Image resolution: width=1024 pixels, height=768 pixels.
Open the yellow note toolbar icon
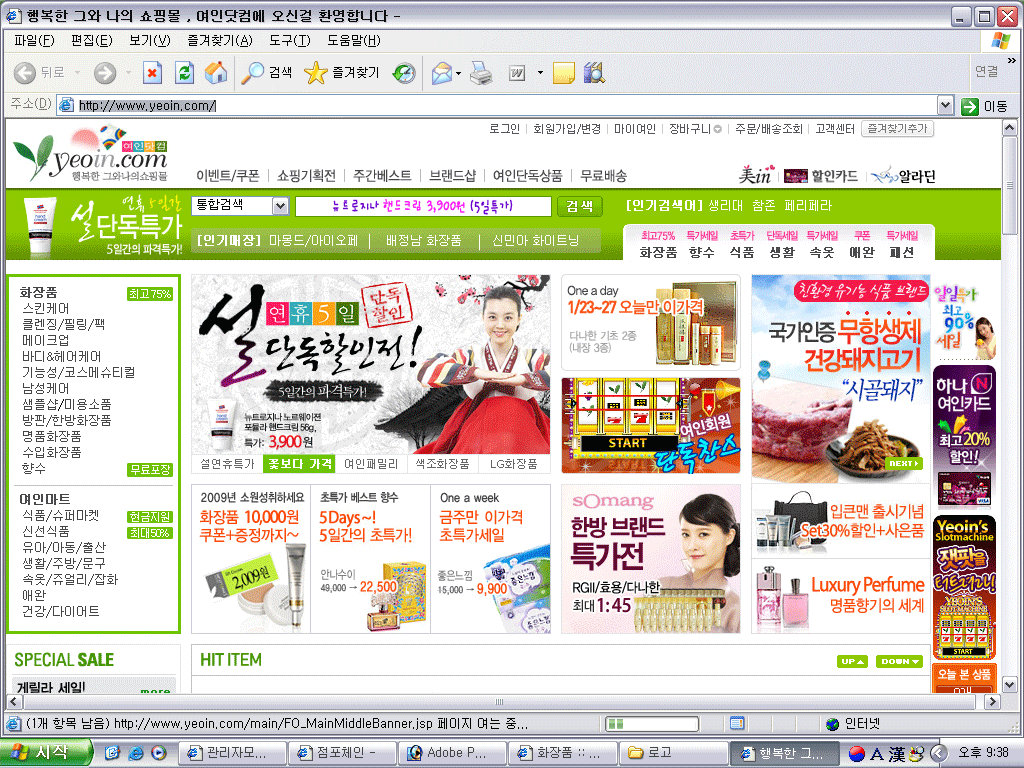[564, 73]
